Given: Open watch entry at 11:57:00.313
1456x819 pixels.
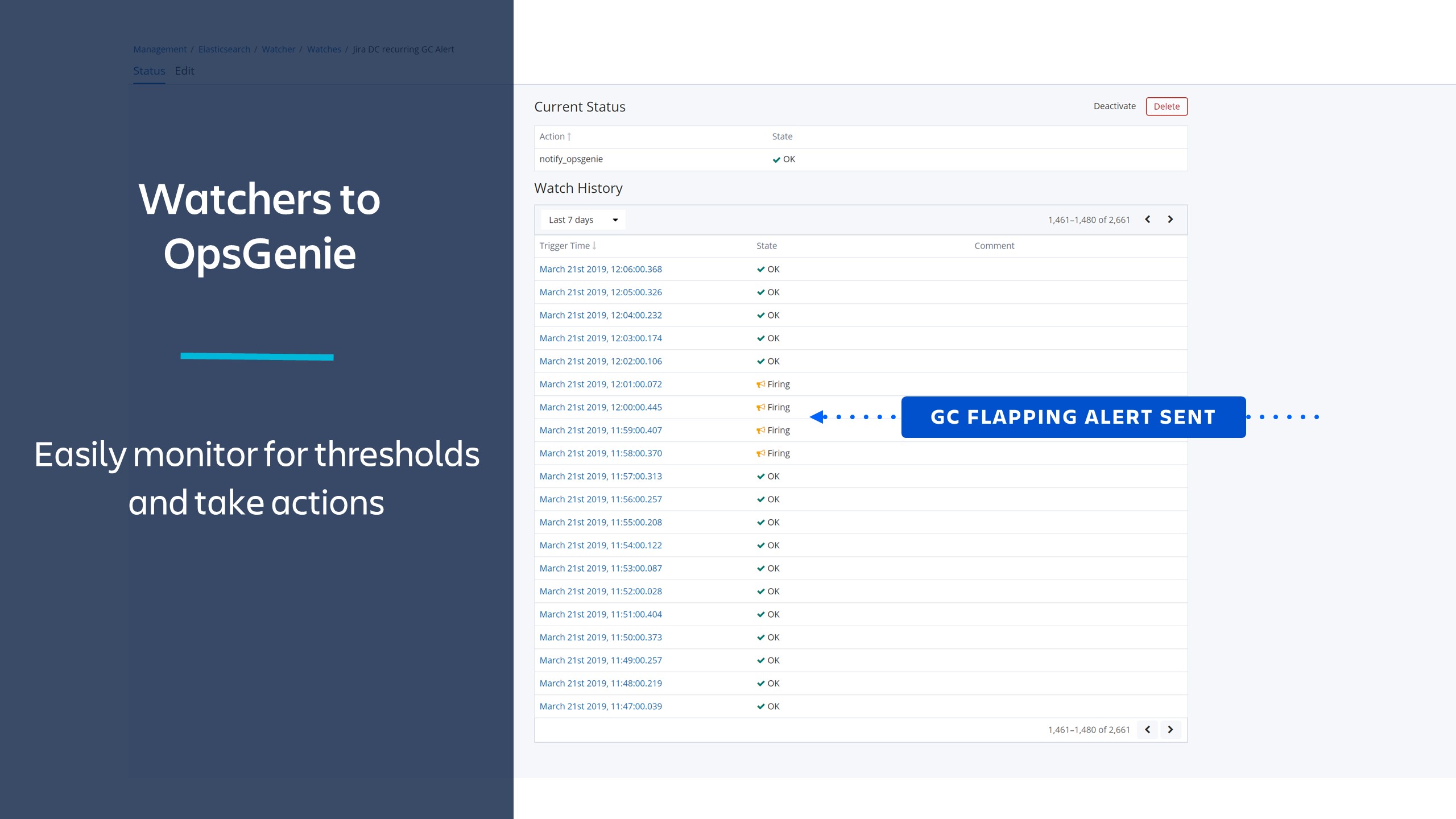Looking at the screenshot, I should (x=601, y=477).
